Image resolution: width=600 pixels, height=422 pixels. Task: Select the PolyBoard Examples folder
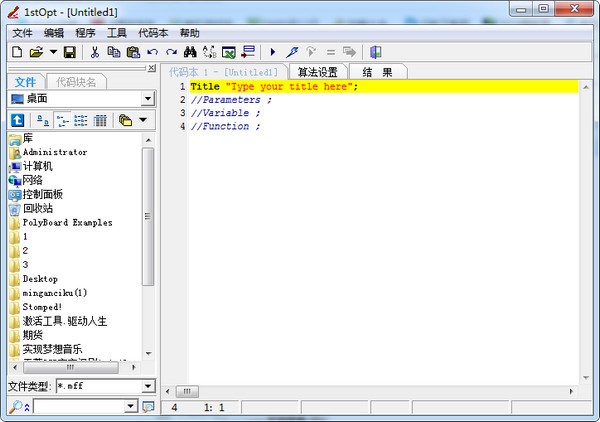click(67, 222)
